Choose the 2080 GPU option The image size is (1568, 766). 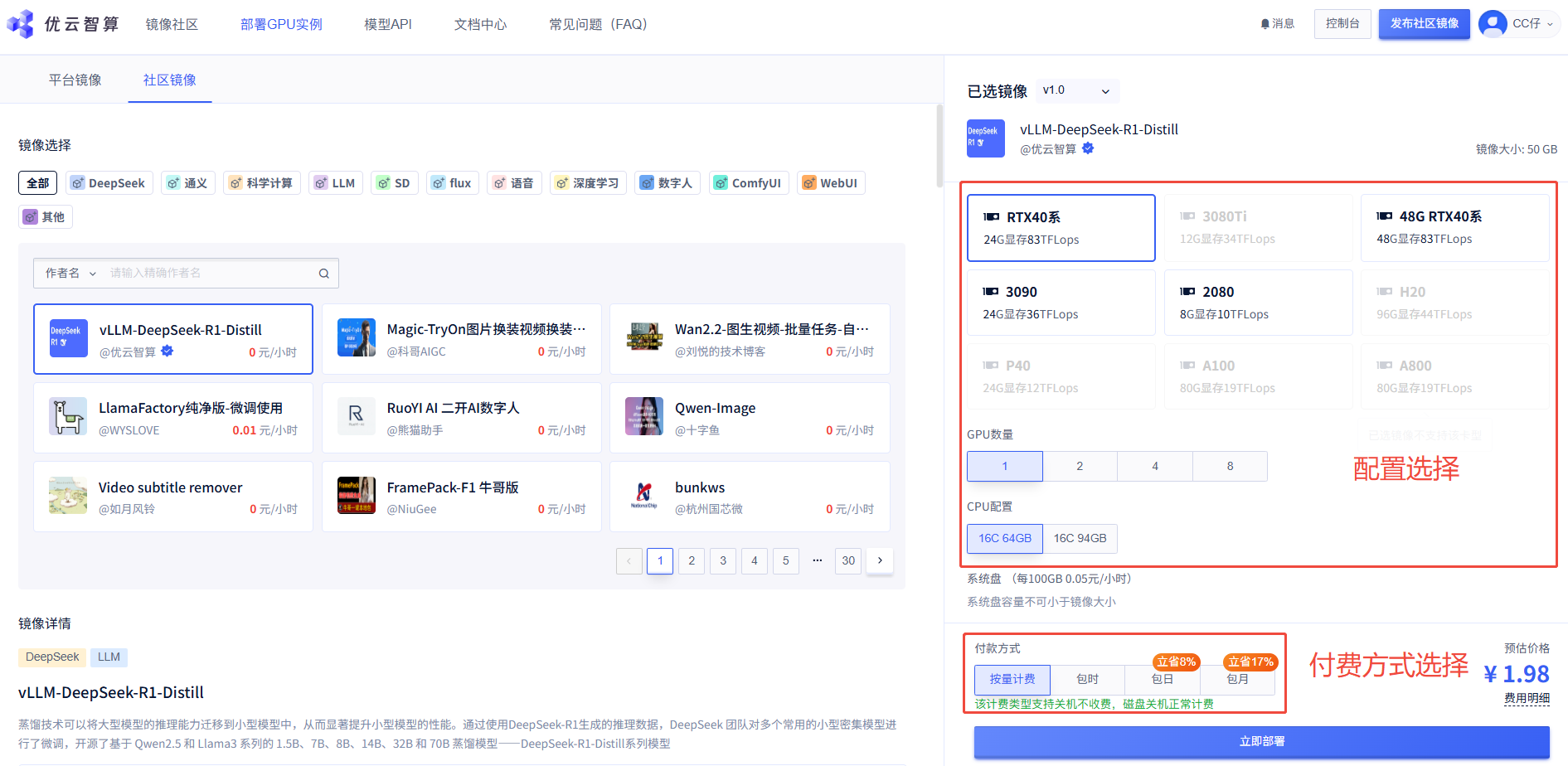pyautogui.click(x=1258, y=303)
